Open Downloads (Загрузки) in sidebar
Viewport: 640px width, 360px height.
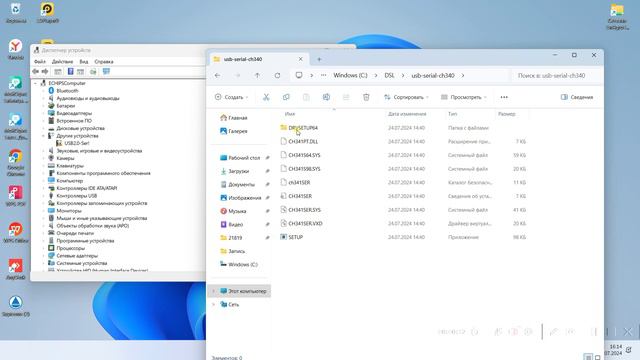point(235,171)
